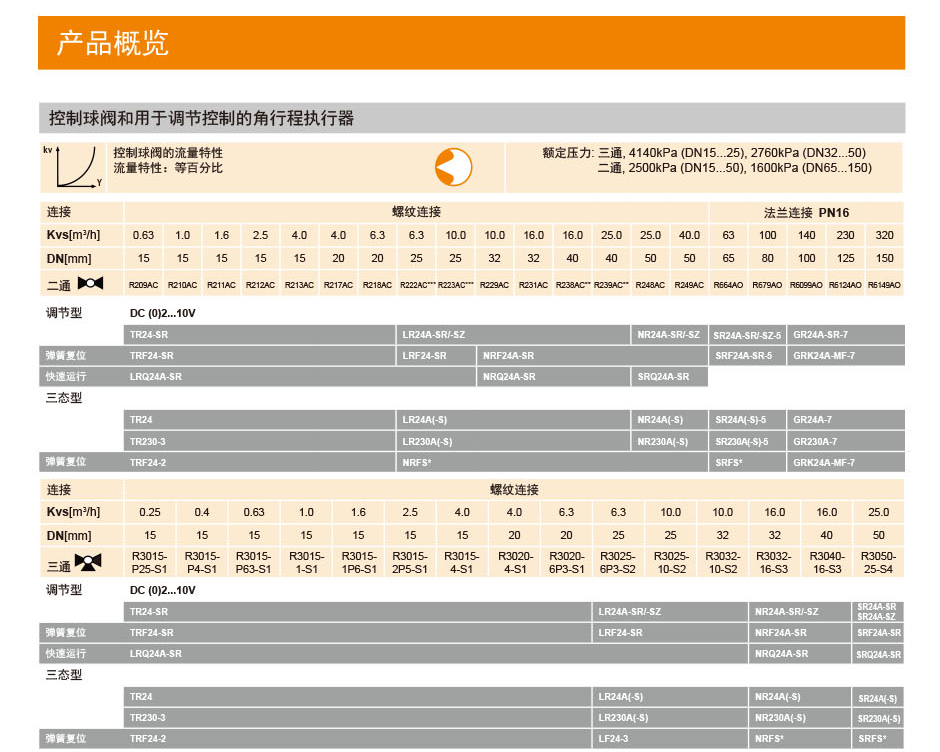Click the 二通, 2500kPa rated pressure line
This screenshot has width=940, height=752.
click(x=734, y=169)
